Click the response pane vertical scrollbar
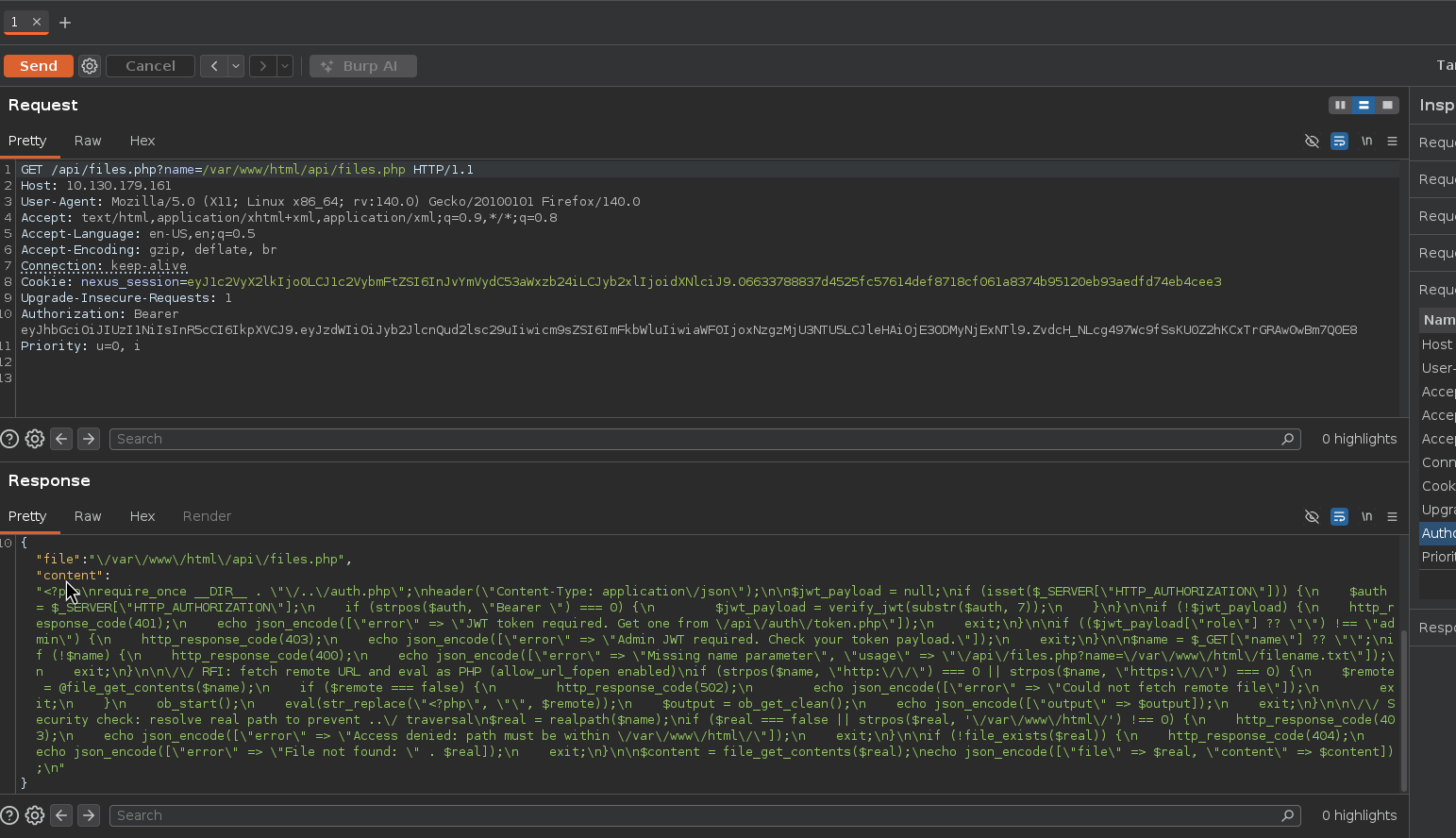 (x=1404, y=711)
